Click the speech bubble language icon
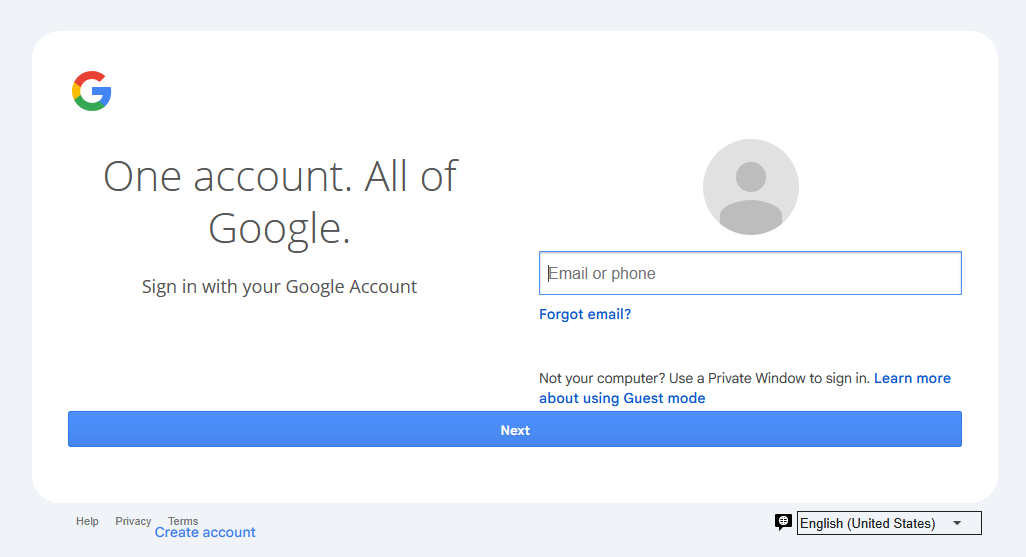The width and height of the screenshot is (1026, 557). coord(783,522)
